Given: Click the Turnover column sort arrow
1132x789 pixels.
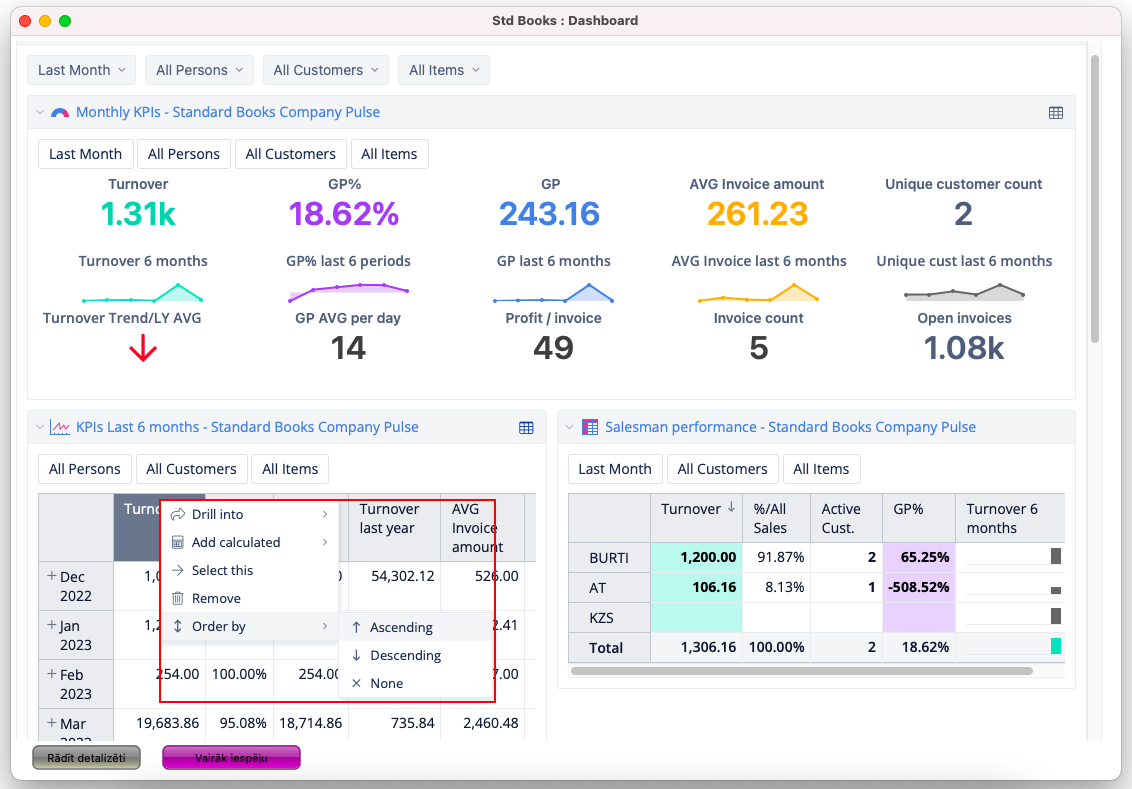Looking at the screenshot, I should [732, 509].
